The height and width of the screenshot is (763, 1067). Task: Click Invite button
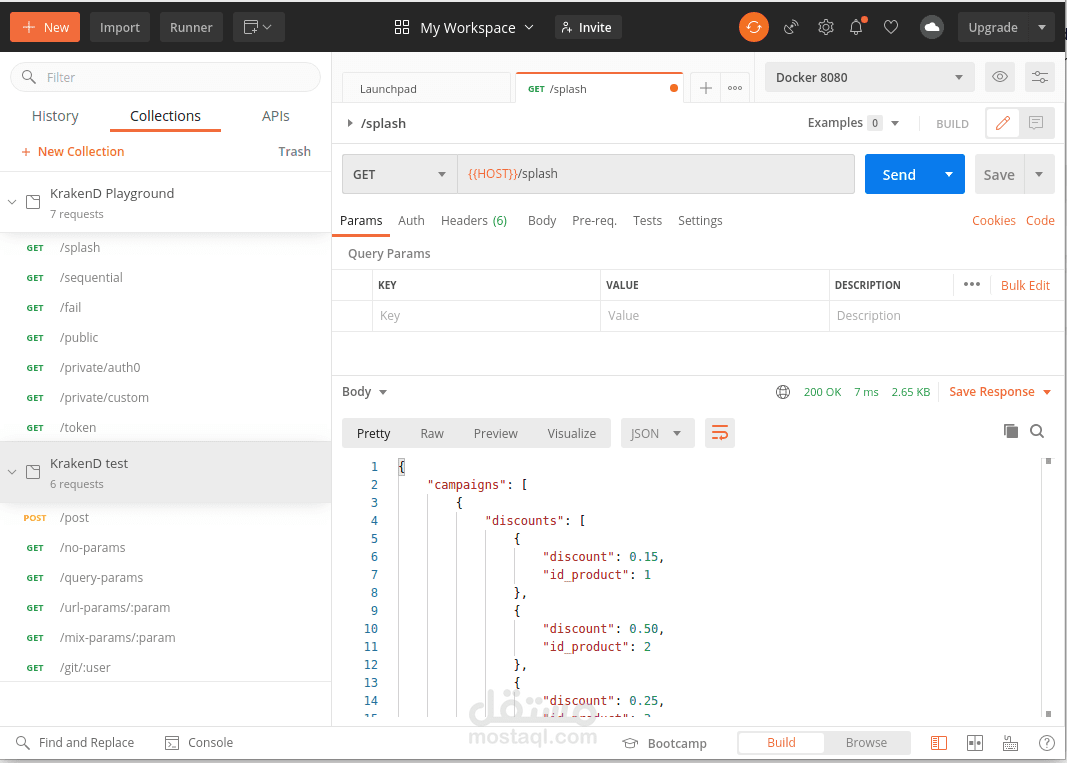588,27
